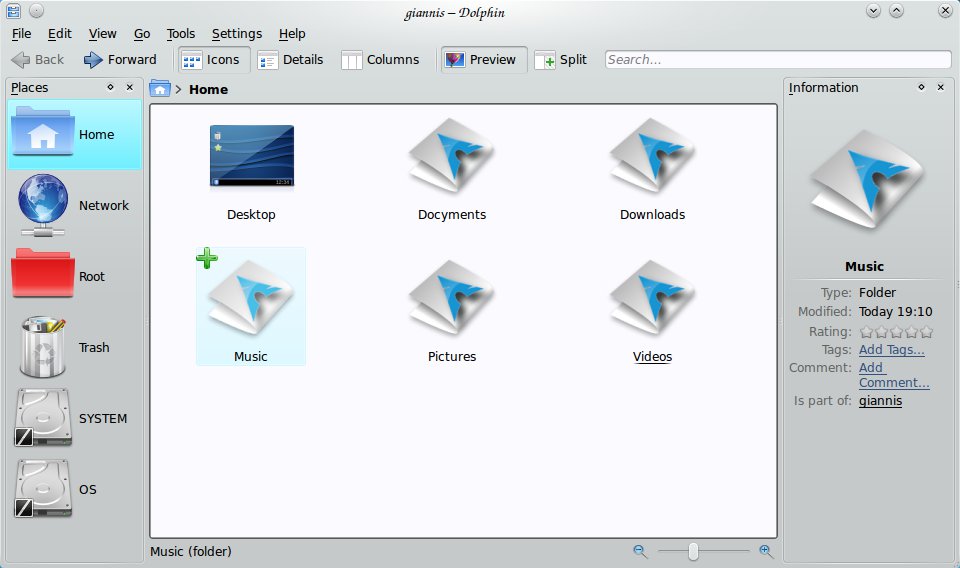Close the Information panel
The width and height of the screenshot is (960, 568).
[x=941, y=88]
